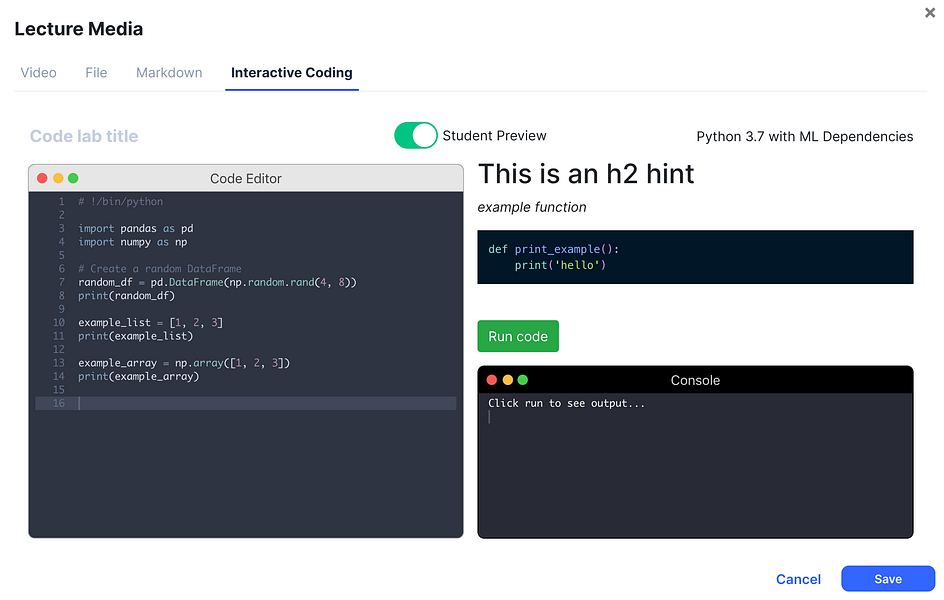Image resolution: width=944 pixels, height=600 pixels.
Task: Select the Interactive Coding tab
Action: coord(292,73)
